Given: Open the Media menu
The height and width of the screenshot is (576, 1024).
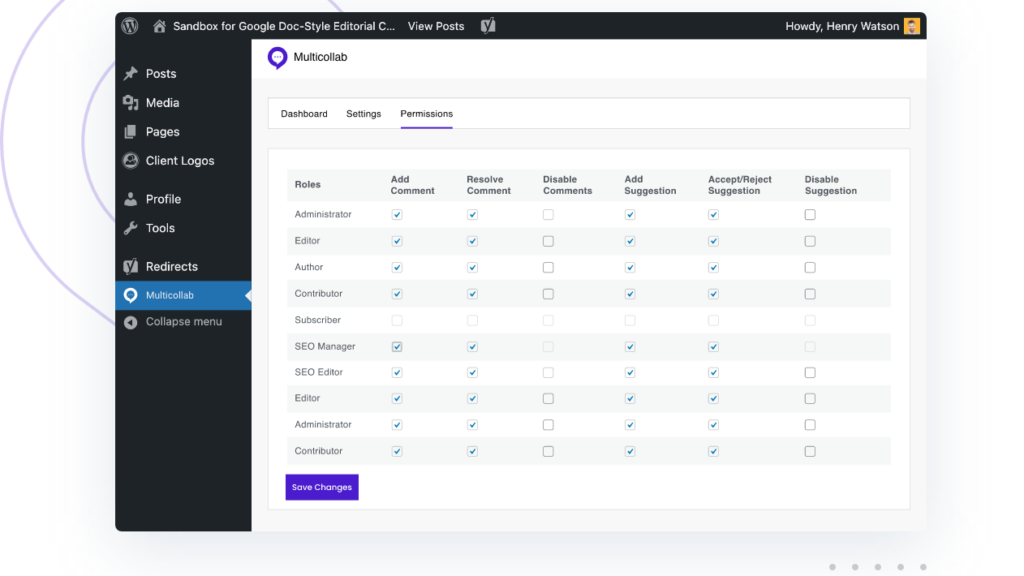Looking at the screenshot, I should click(163, 103).
